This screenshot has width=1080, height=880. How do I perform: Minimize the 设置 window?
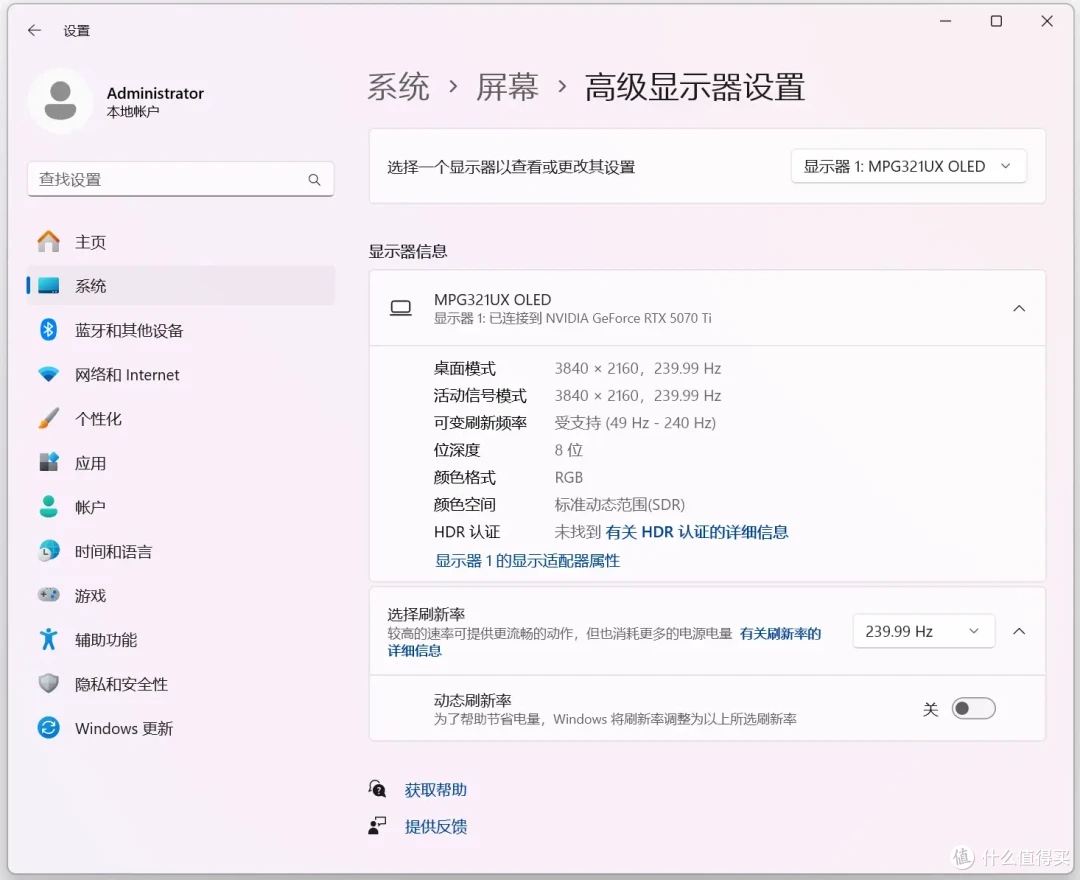946,21
